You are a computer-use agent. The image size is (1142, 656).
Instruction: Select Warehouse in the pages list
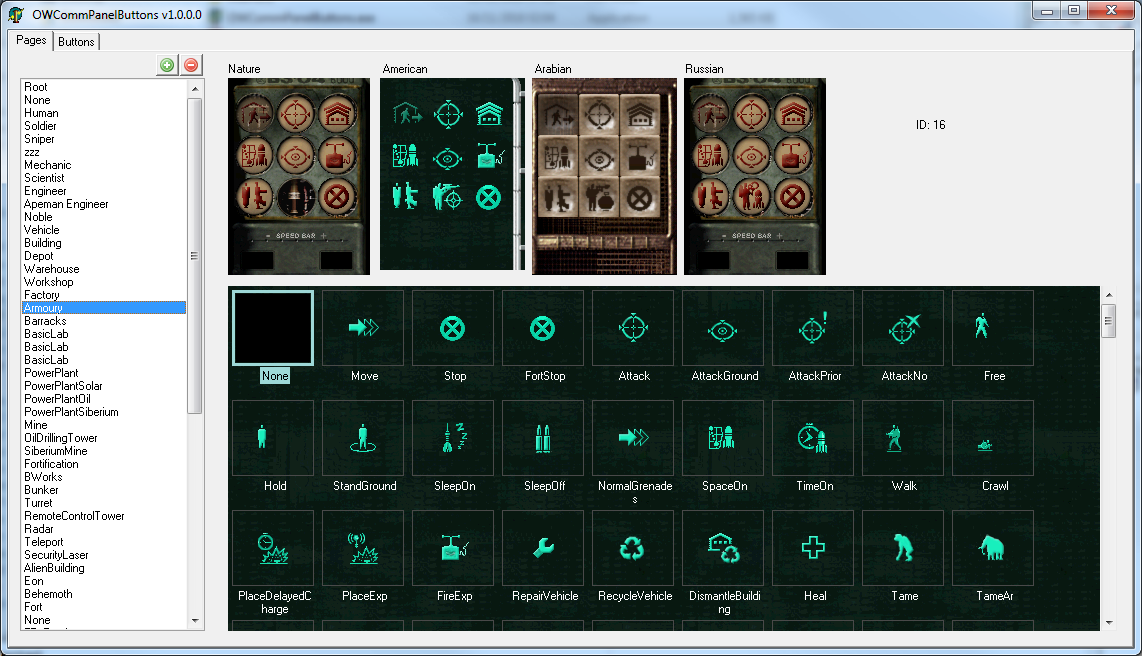point(104,269)
